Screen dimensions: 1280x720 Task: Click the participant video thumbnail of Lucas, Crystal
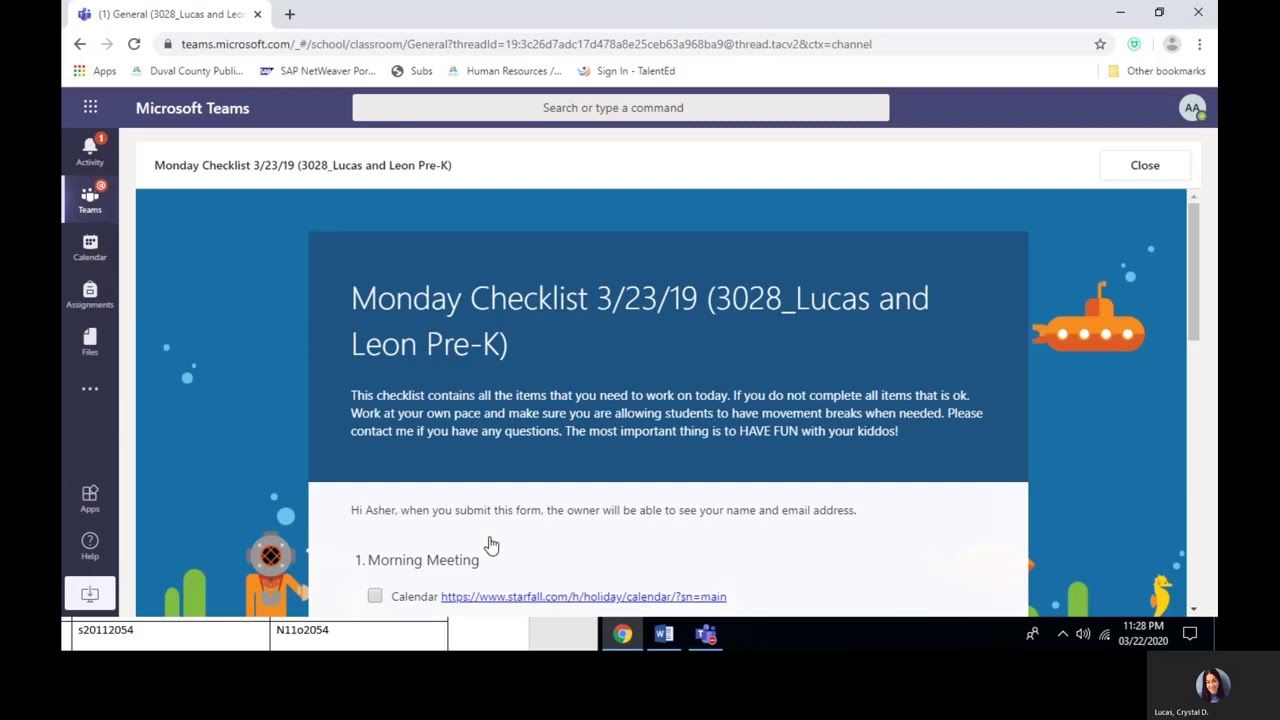click(1212, 686)
